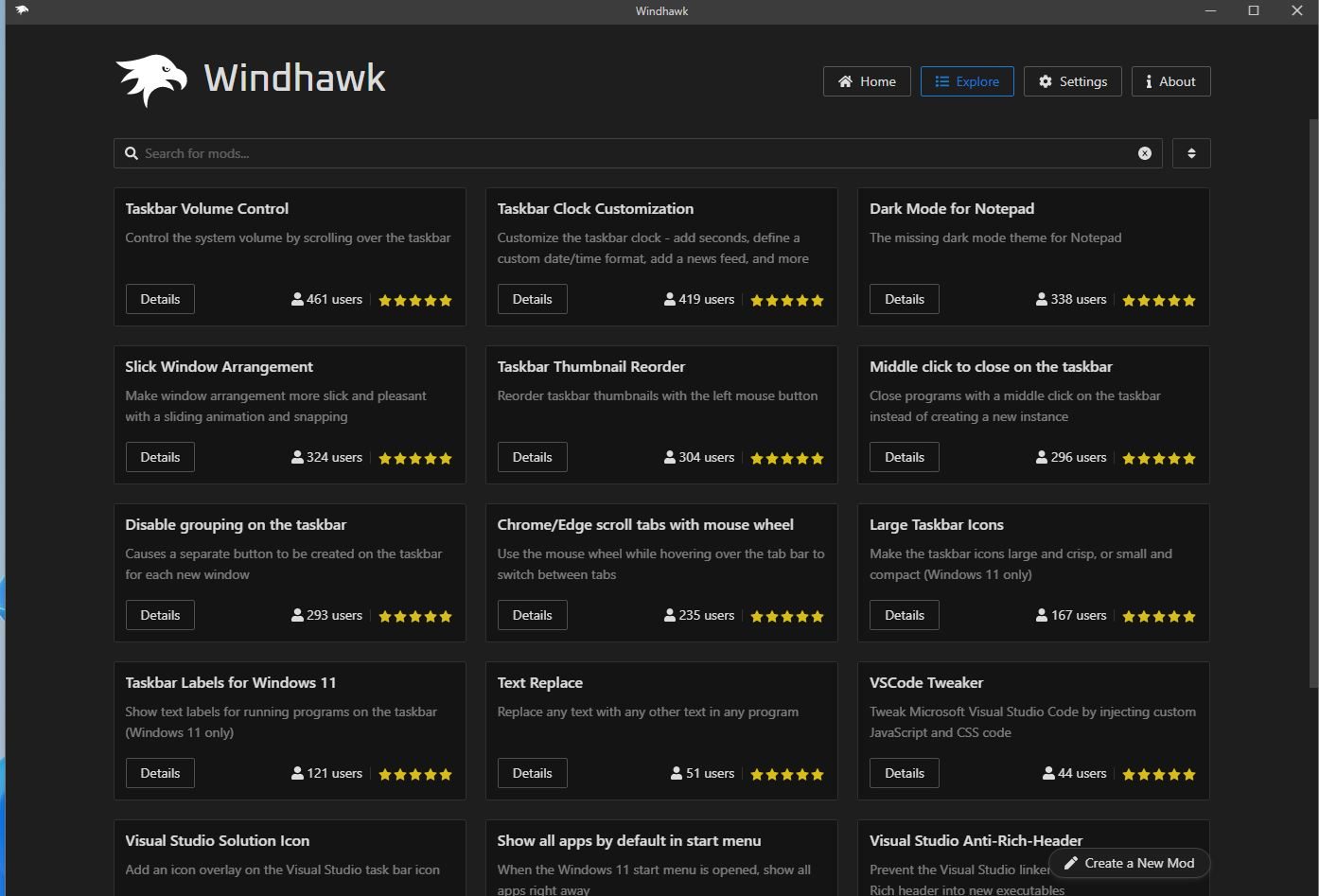
Task: Click the Visual Studio Anti-Rich-Header title
Action: (x=976, y=841)
